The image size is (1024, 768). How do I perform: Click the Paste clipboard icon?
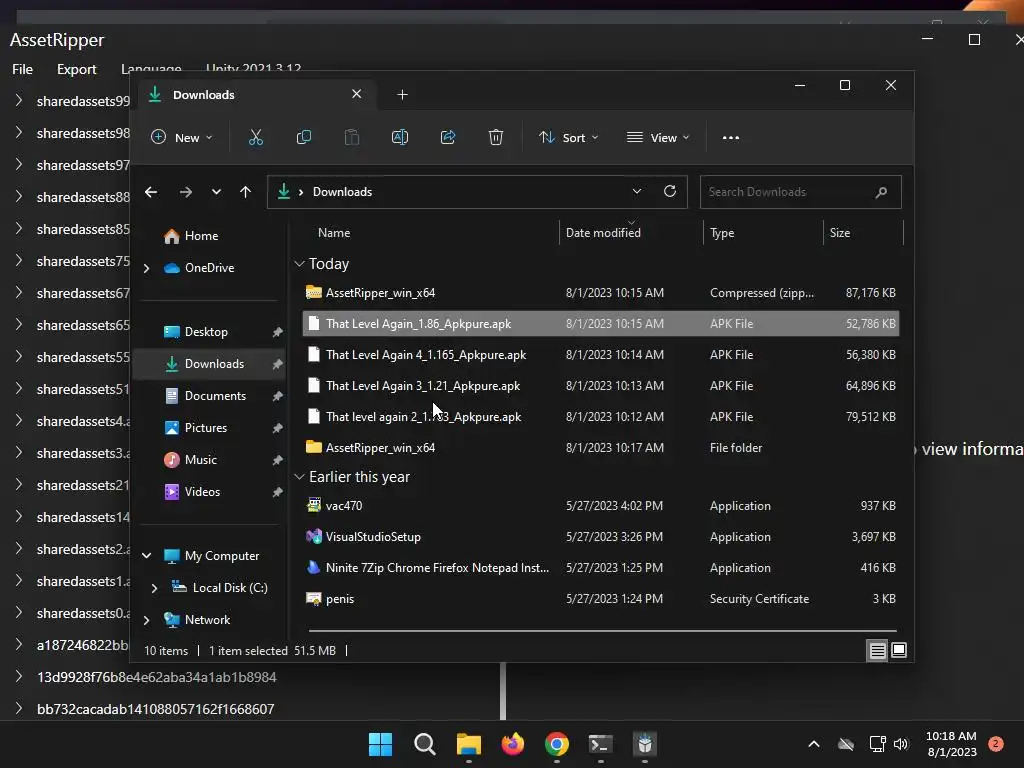click(351, 137)
